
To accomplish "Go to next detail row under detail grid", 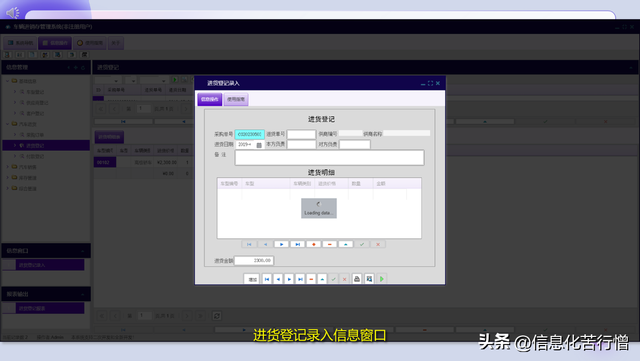I will click(281, 244).
